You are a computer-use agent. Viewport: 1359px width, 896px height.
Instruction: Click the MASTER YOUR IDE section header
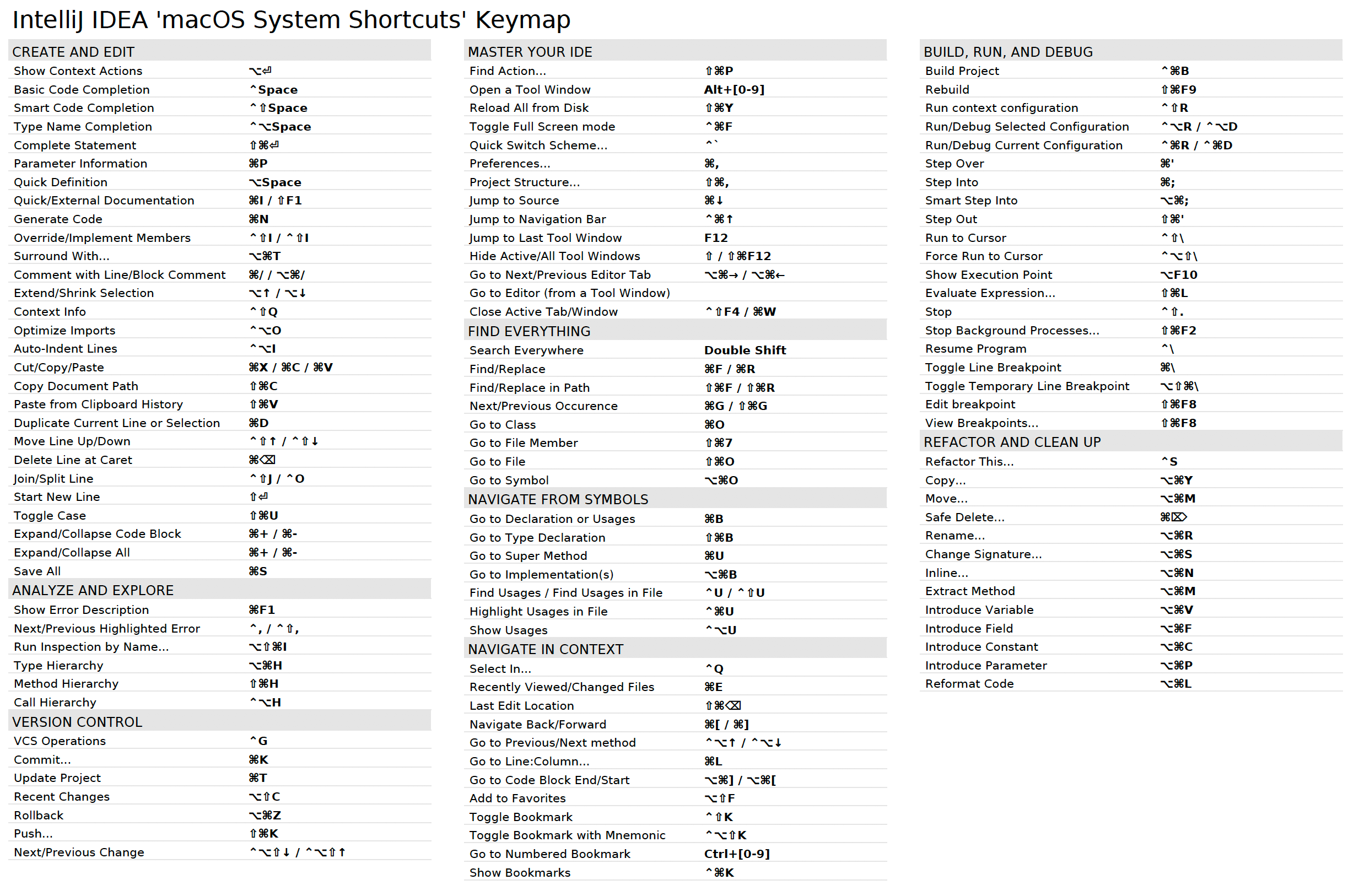point(529,51)
